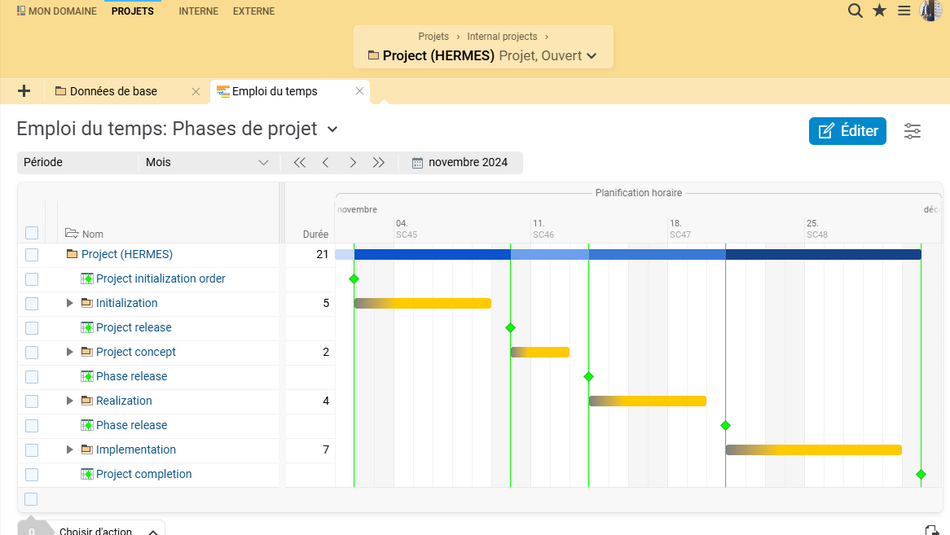Open the Realization phase link
Viewport: 950px width, 535px height.
pyautogui.click(x=124, y=400)
